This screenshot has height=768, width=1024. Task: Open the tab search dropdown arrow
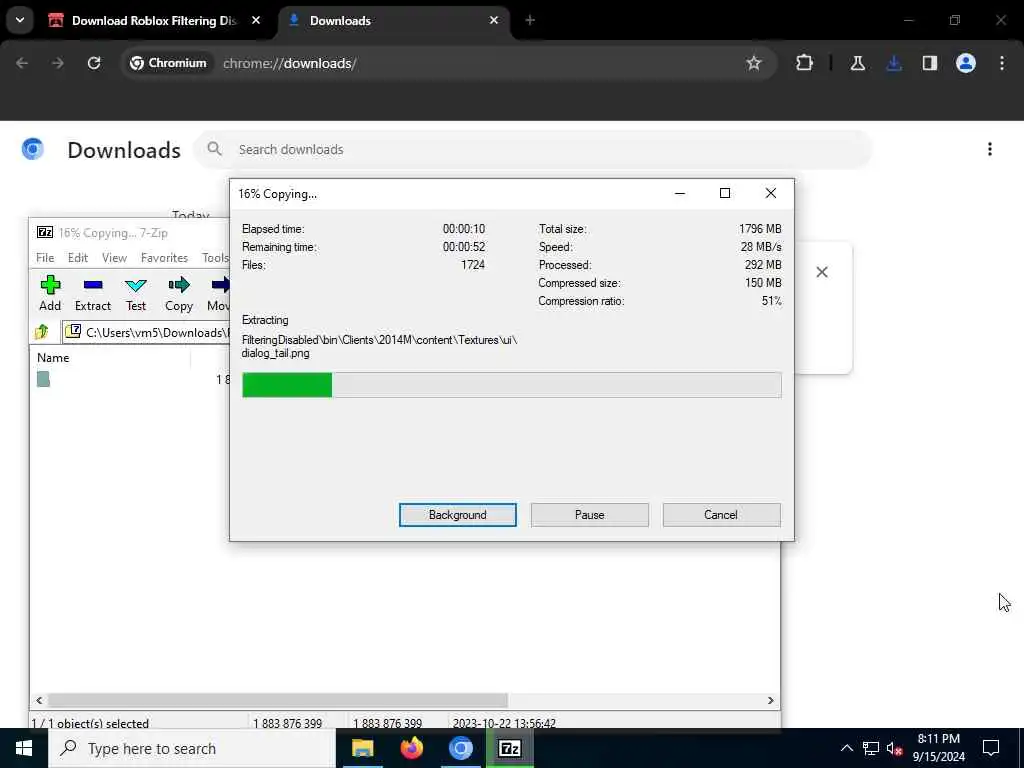click(20, 20)
